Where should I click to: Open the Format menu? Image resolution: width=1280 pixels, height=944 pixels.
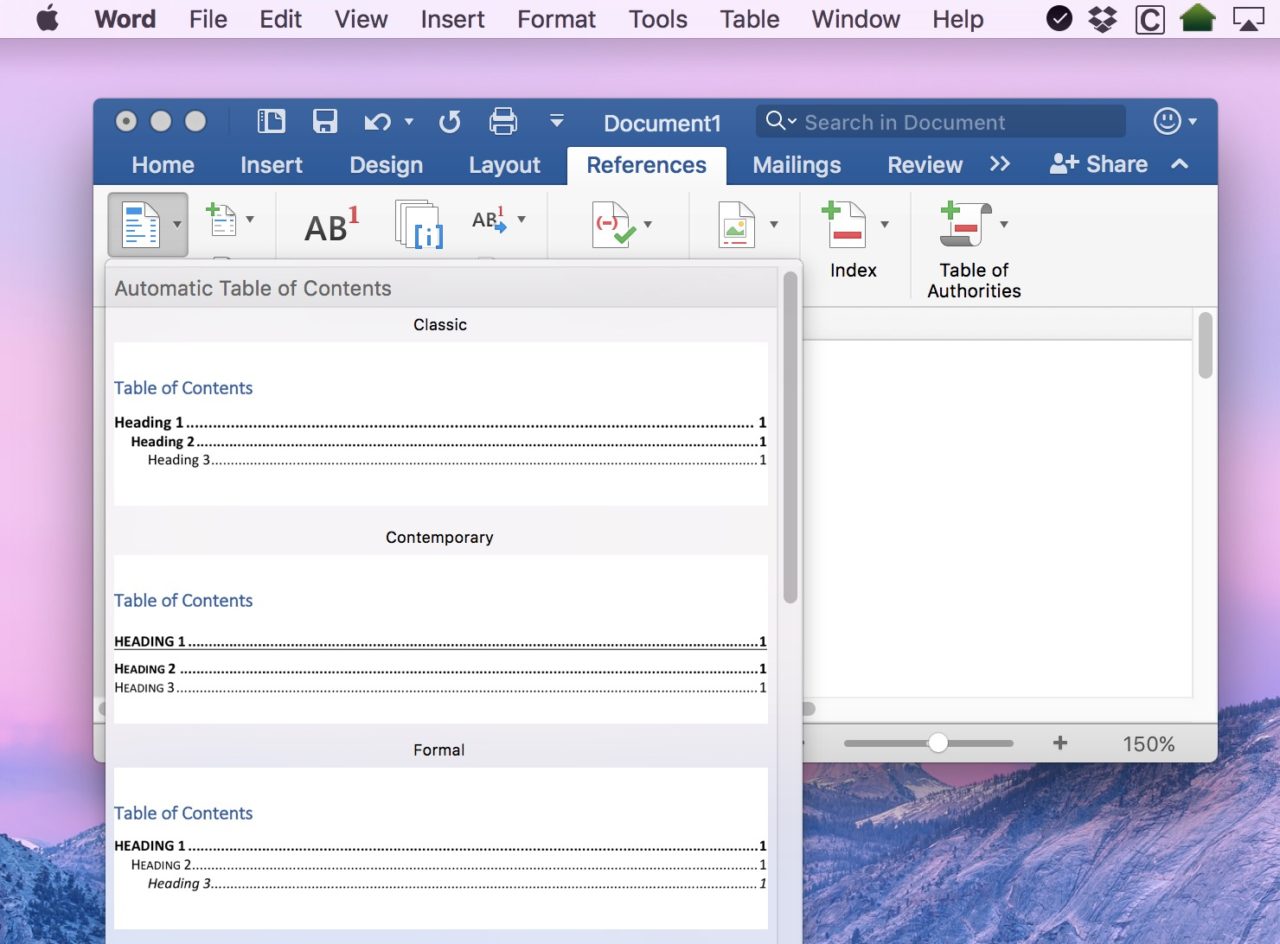pyautogui.click(x=556, y=19)
